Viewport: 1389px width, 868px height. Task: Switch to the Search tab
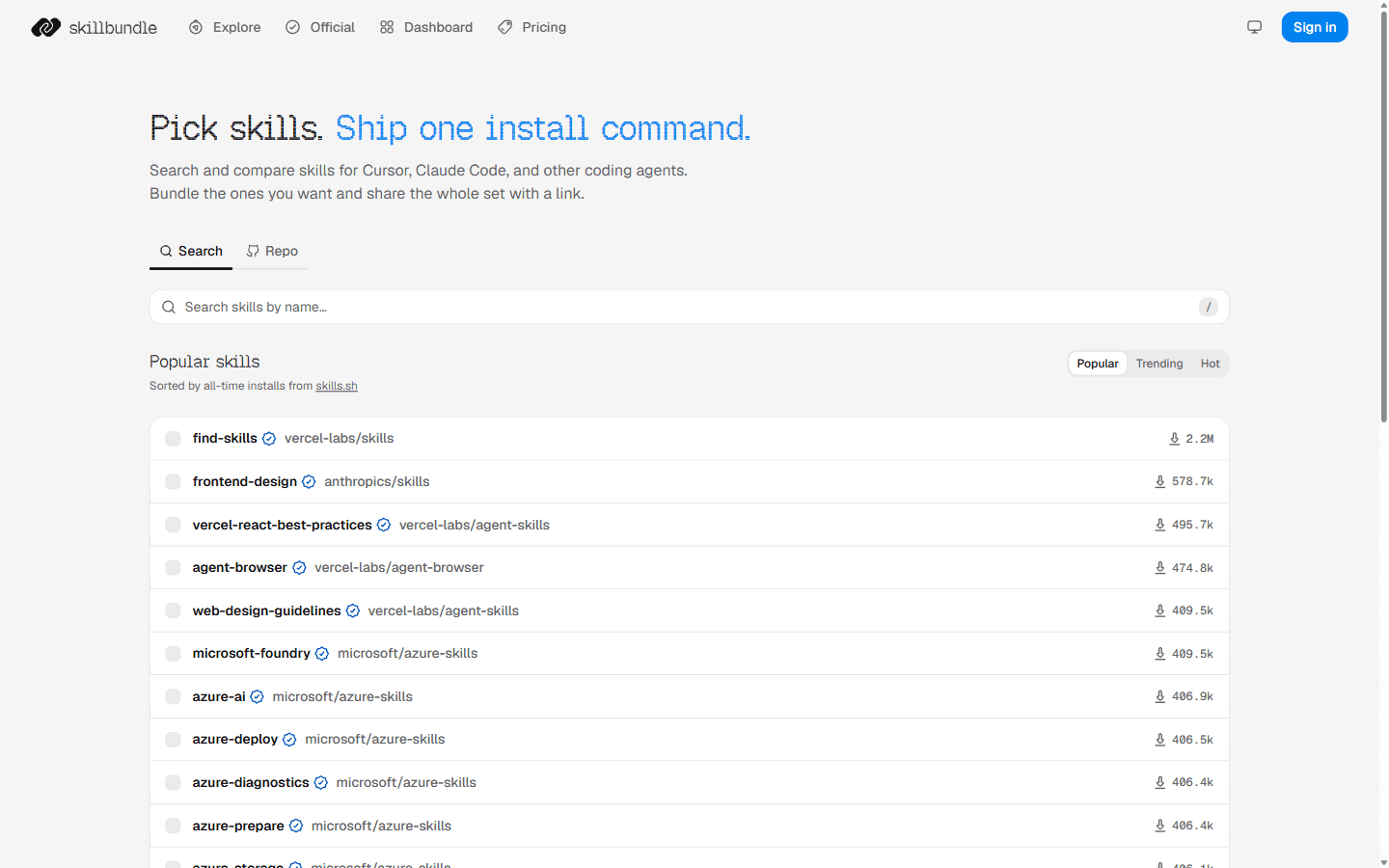click(191, 251)
